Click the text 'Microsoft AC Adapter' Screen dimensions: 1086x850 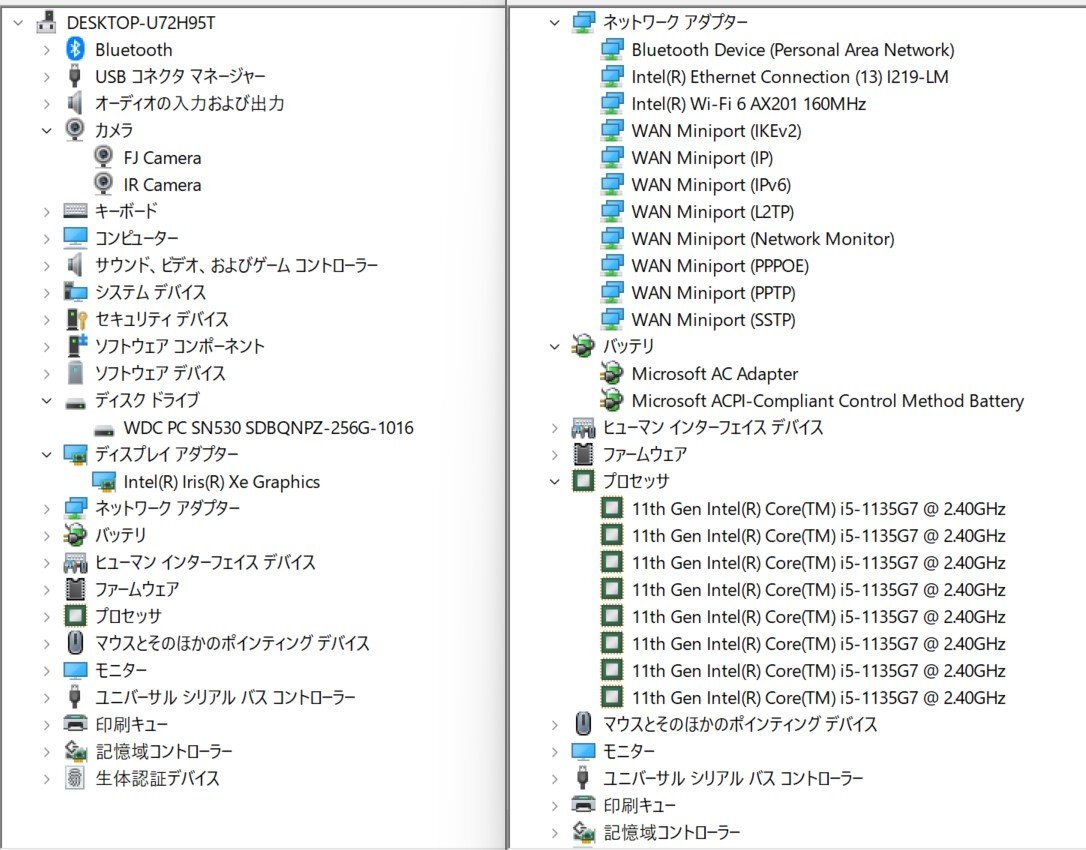[x=715, y=374]
